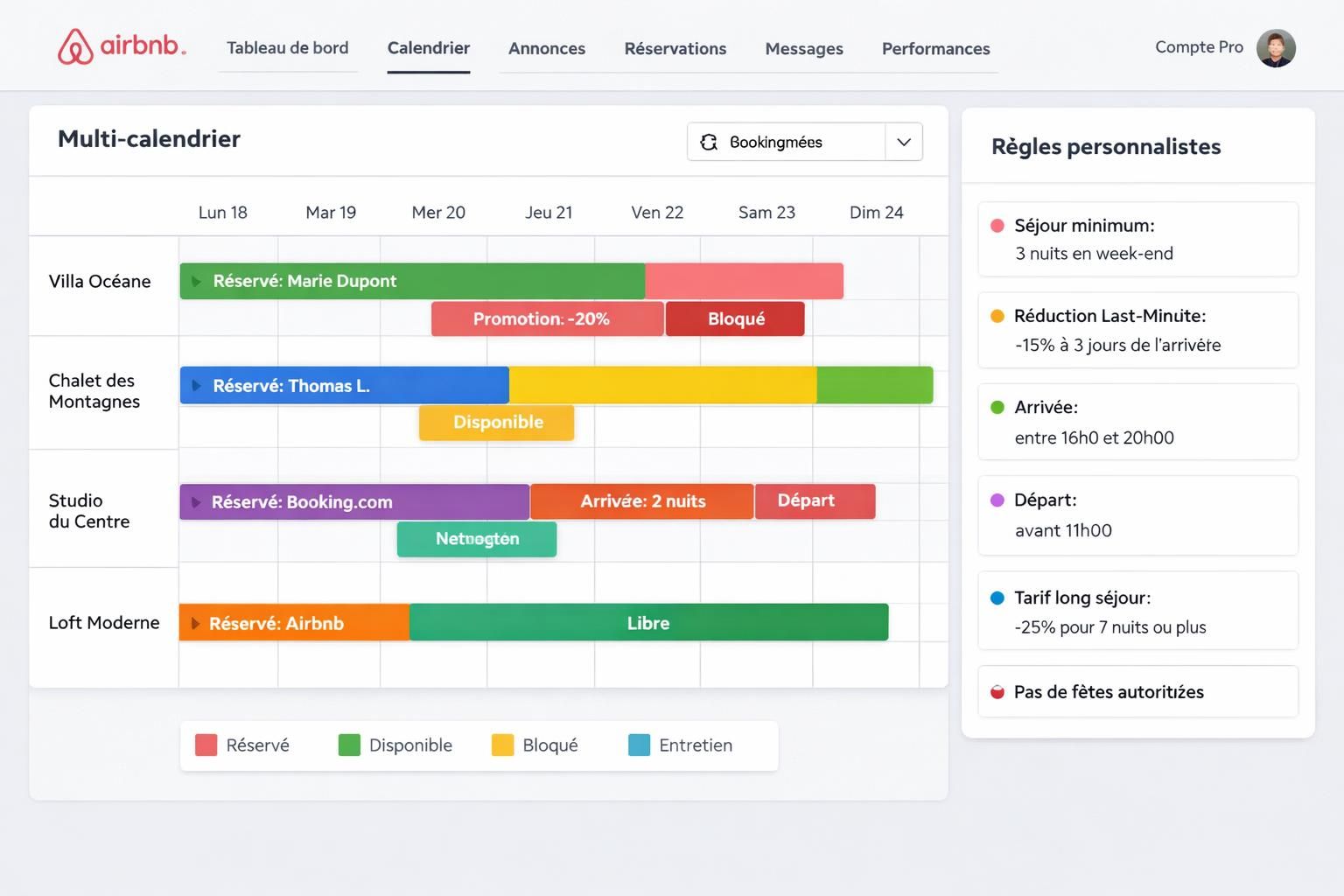Screen dimensions: 1344x896
Task: Open the profile avatar menu
Action: click(x=1276, y=48)
